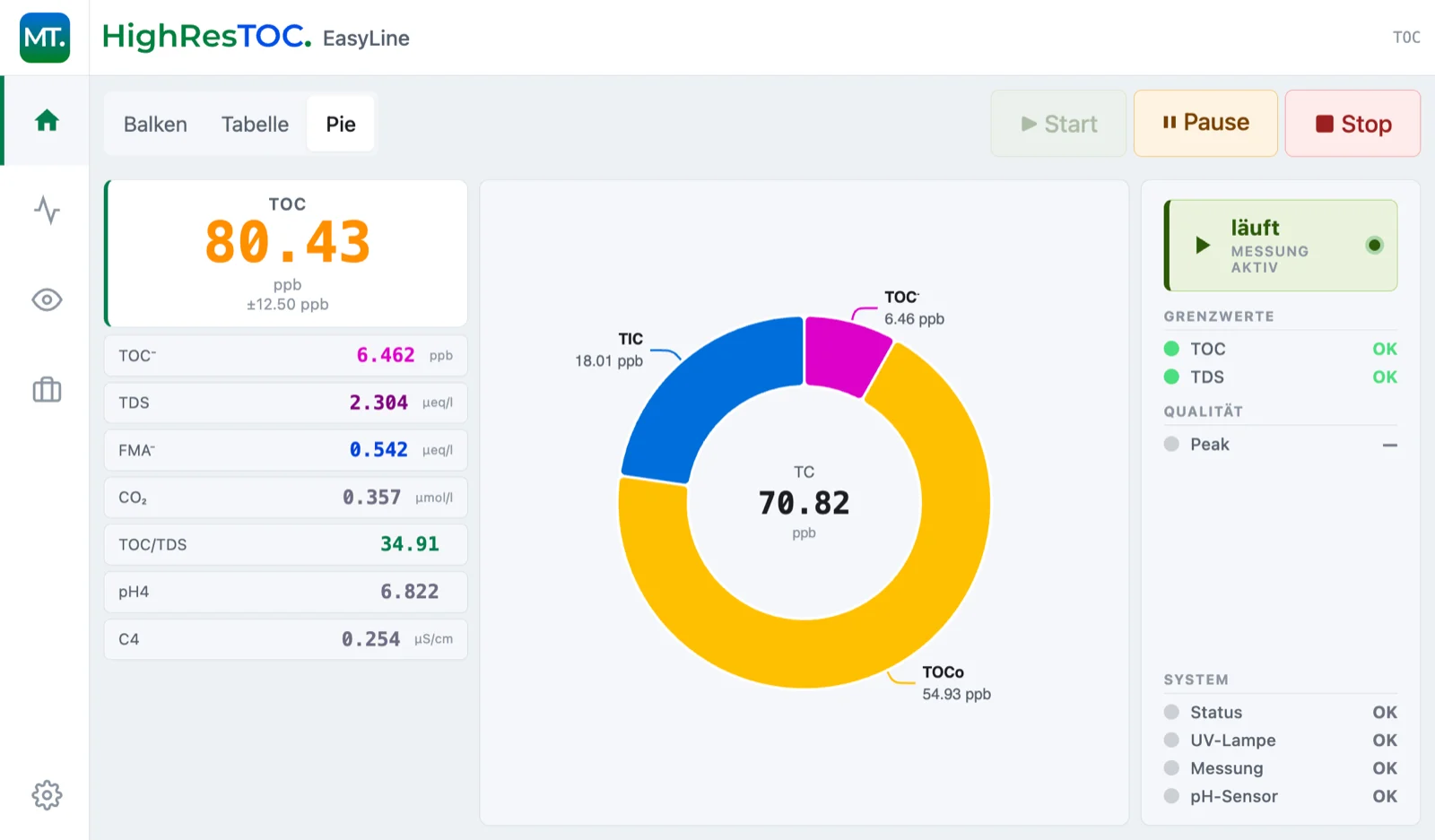Select the CO₂ 0.357 µmol/l row
Screen dimensions: 1435x840
coord(286,498)
